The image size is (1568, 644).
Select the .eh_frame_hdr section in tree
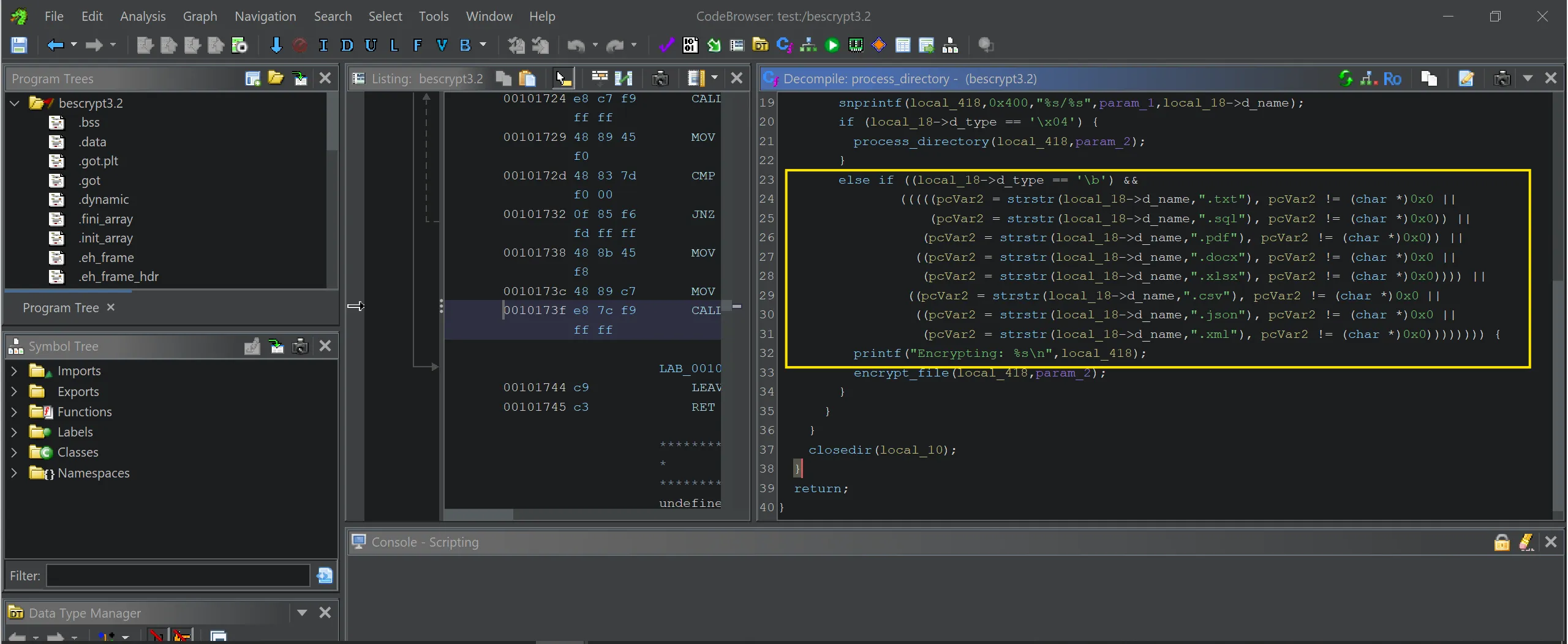point(118,277)
